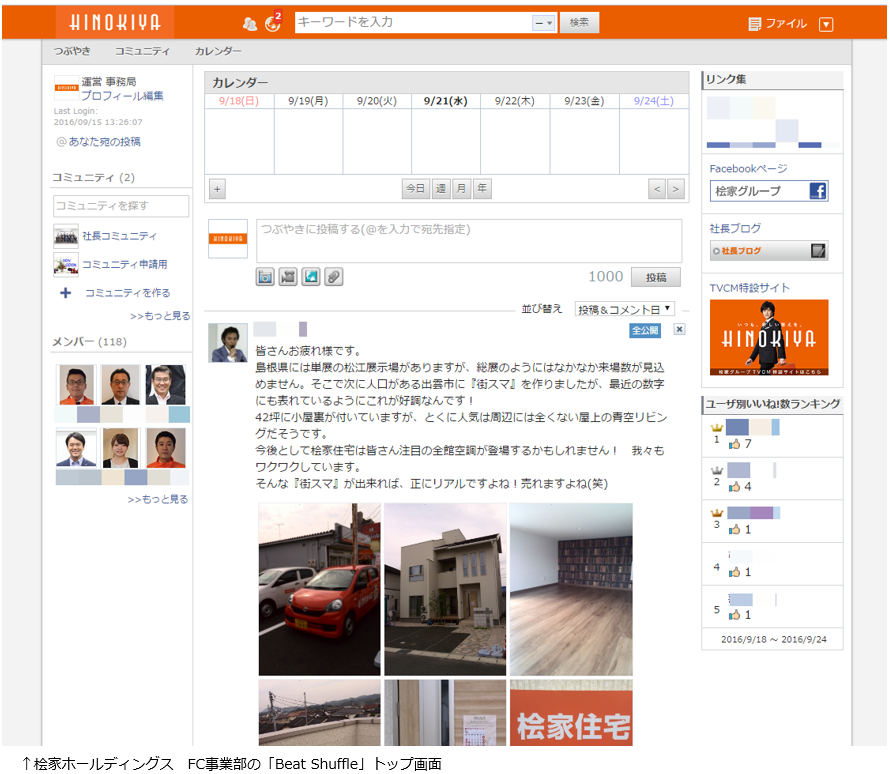This screenshot has width=890, height=774.
Task: Click the members icon in the header
Action: click(250, 23)
